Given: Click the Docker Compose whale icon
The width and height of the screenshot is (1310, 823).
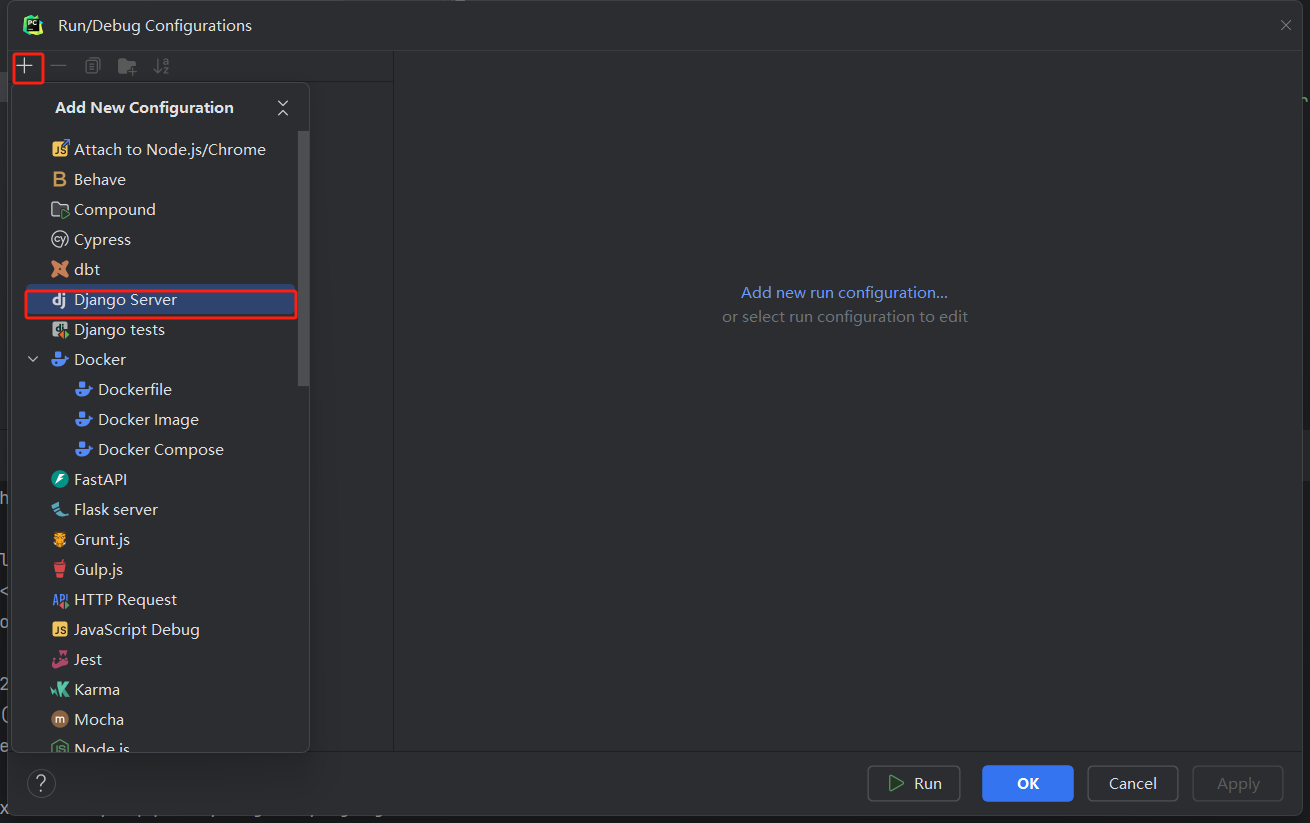Looking at the screenshot, I should tap(84, 449).
